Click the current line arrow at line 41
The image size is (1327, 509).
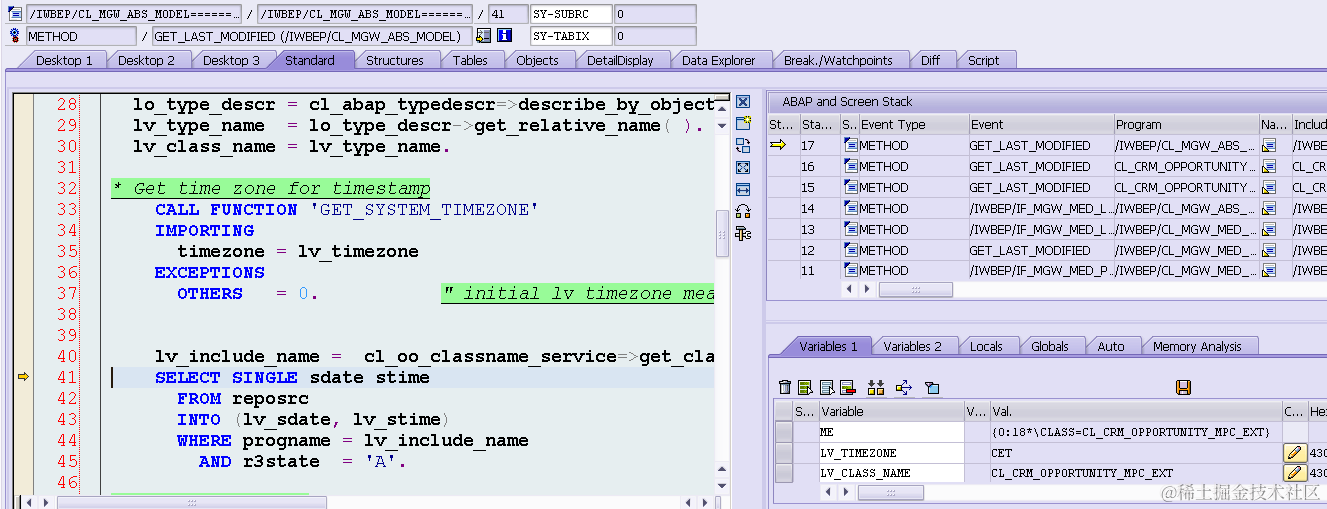24,377
